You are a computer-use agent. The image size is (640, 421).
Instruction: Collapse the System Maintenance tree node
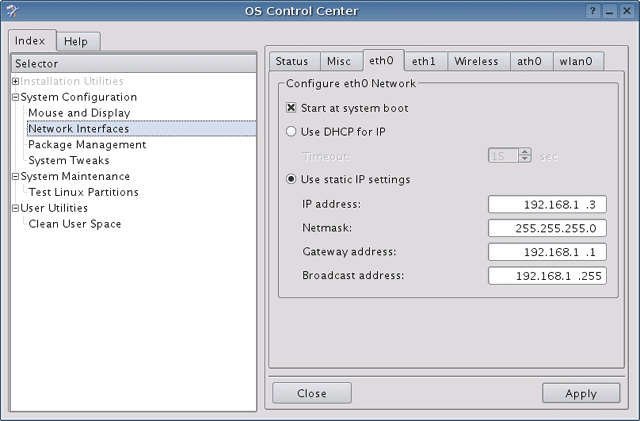pyautogui.click(x=16, y=176)
